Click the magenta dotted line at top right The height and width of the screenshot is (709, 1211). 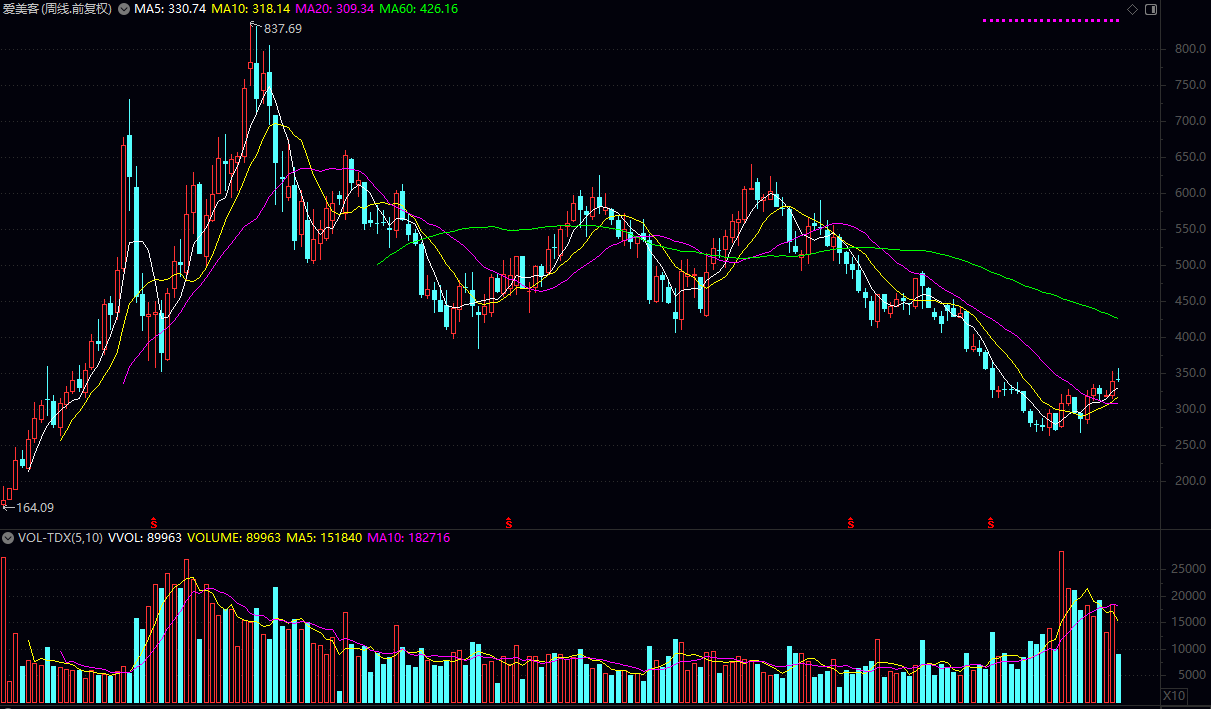pyautogui.click(x=1051, y=20)
